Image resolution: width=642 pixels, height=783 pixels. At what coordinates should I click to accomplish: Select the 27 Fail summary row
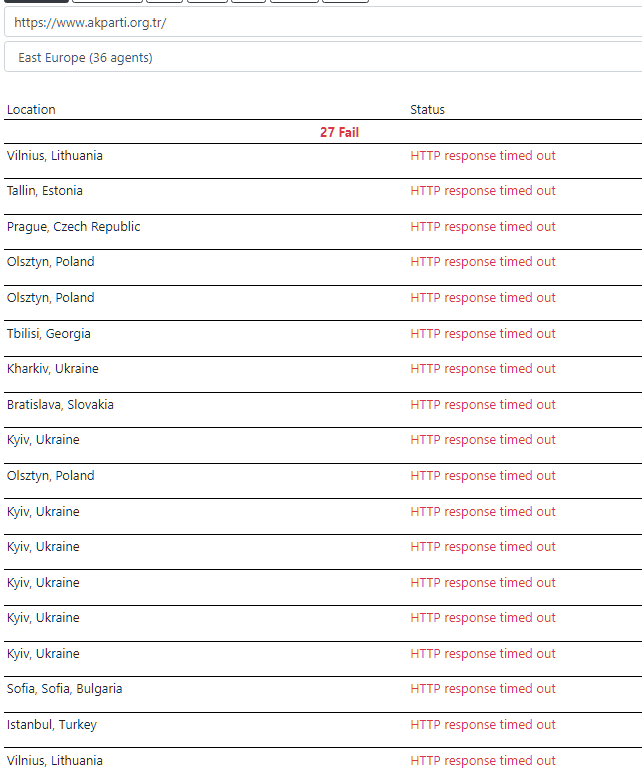tap(339, 132)
